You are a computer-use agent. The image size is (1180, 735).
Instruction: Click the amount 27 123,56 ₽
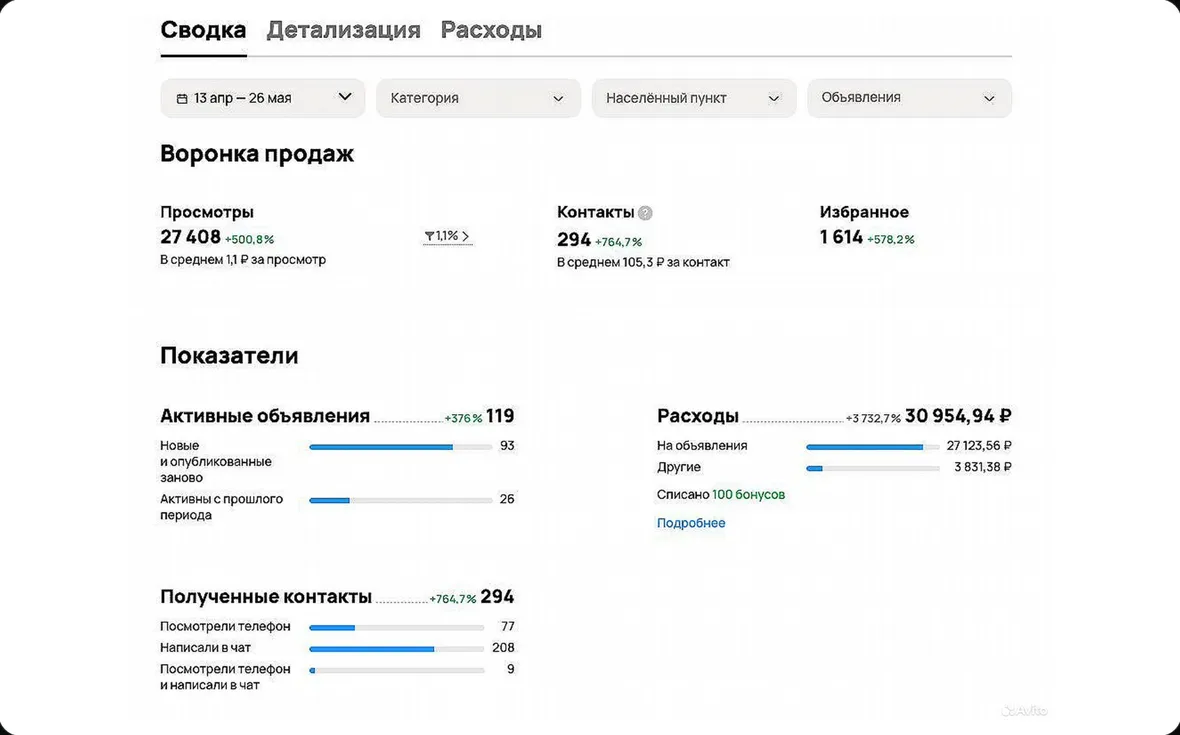click(979, 445)
